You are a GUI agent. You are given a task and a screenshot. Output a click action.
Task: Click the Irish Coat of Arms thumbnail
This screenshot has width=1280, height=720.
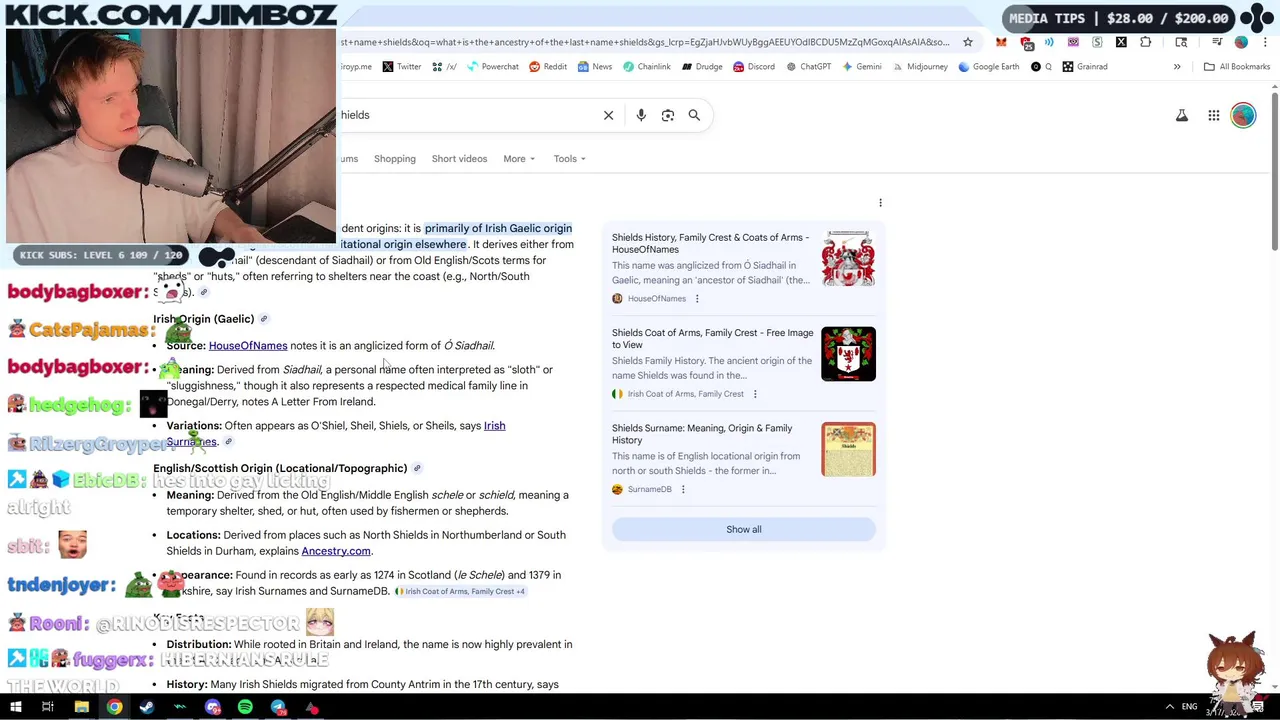click(x=848, y=354)
